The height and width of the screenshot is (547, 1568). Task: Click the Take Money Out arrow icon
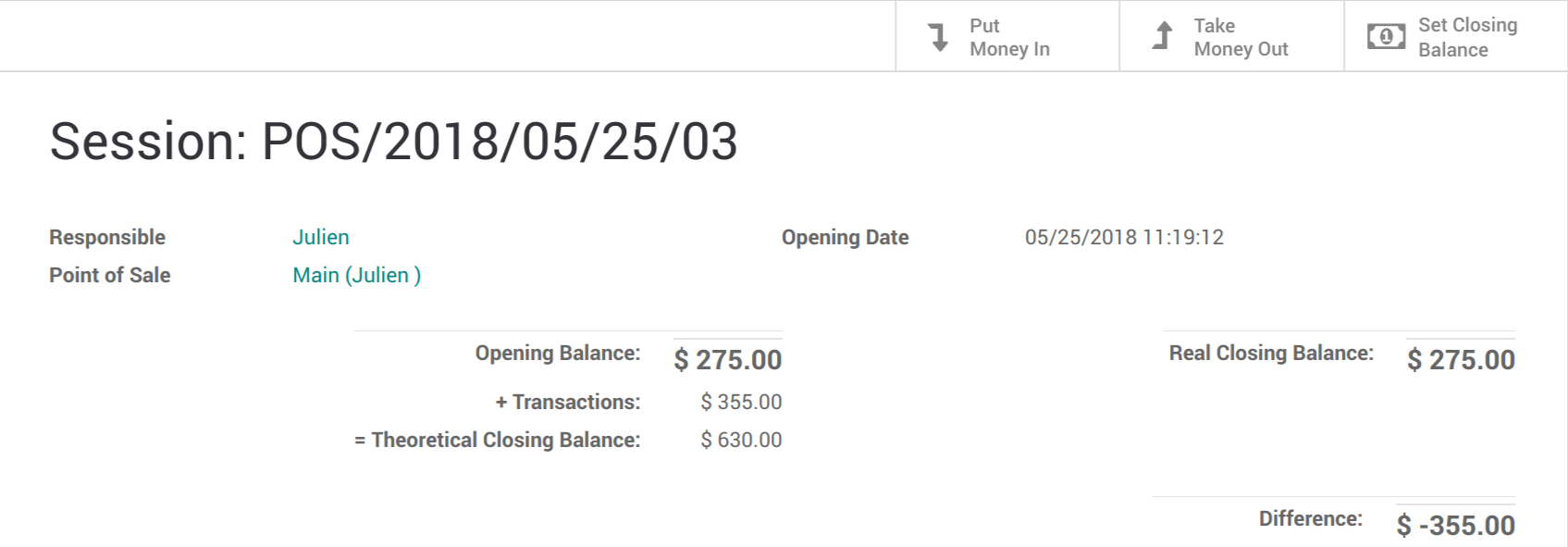click(1164, 36)
